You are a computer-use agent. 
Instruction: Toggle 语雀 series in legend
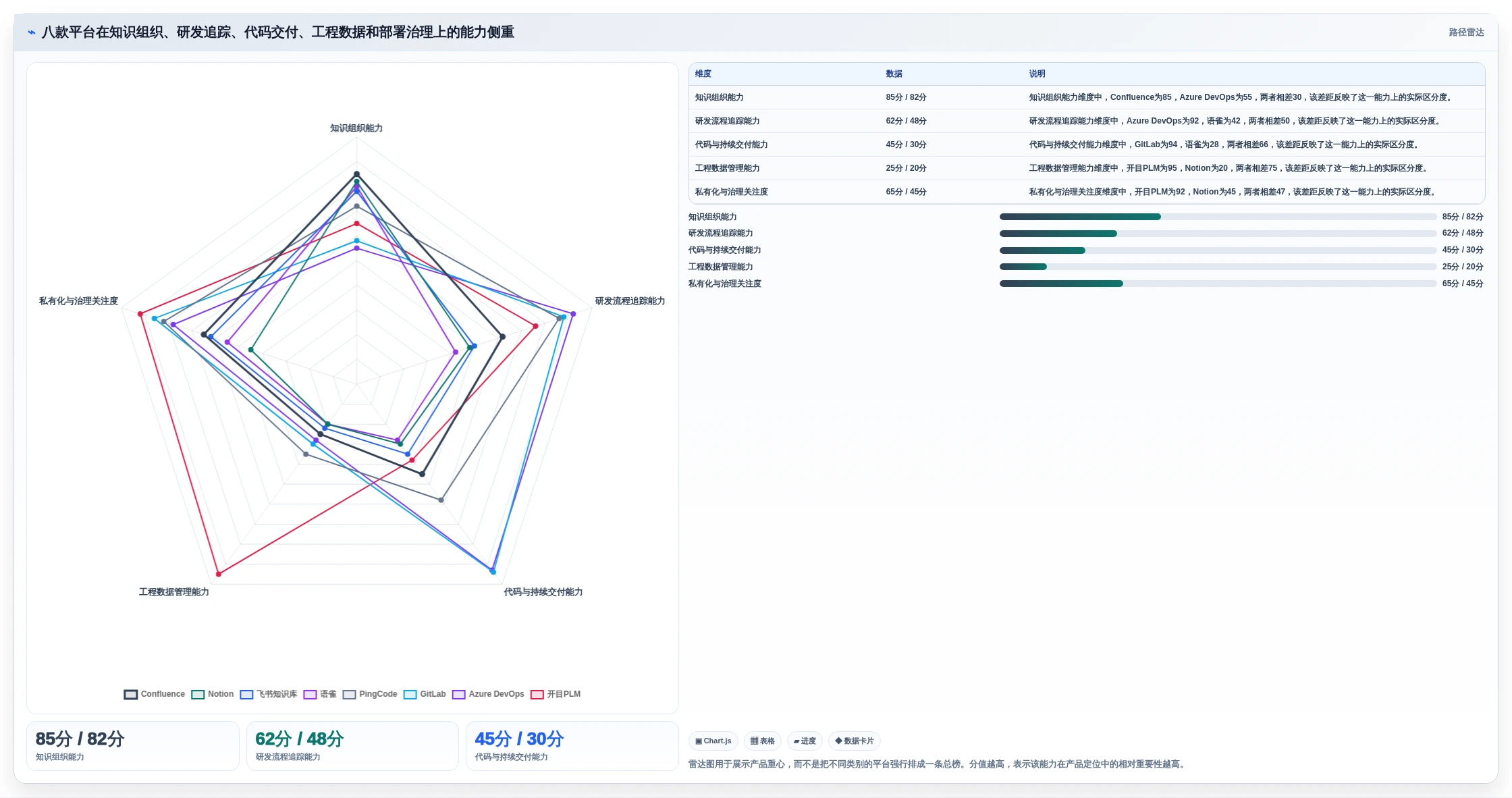point(320,694)
